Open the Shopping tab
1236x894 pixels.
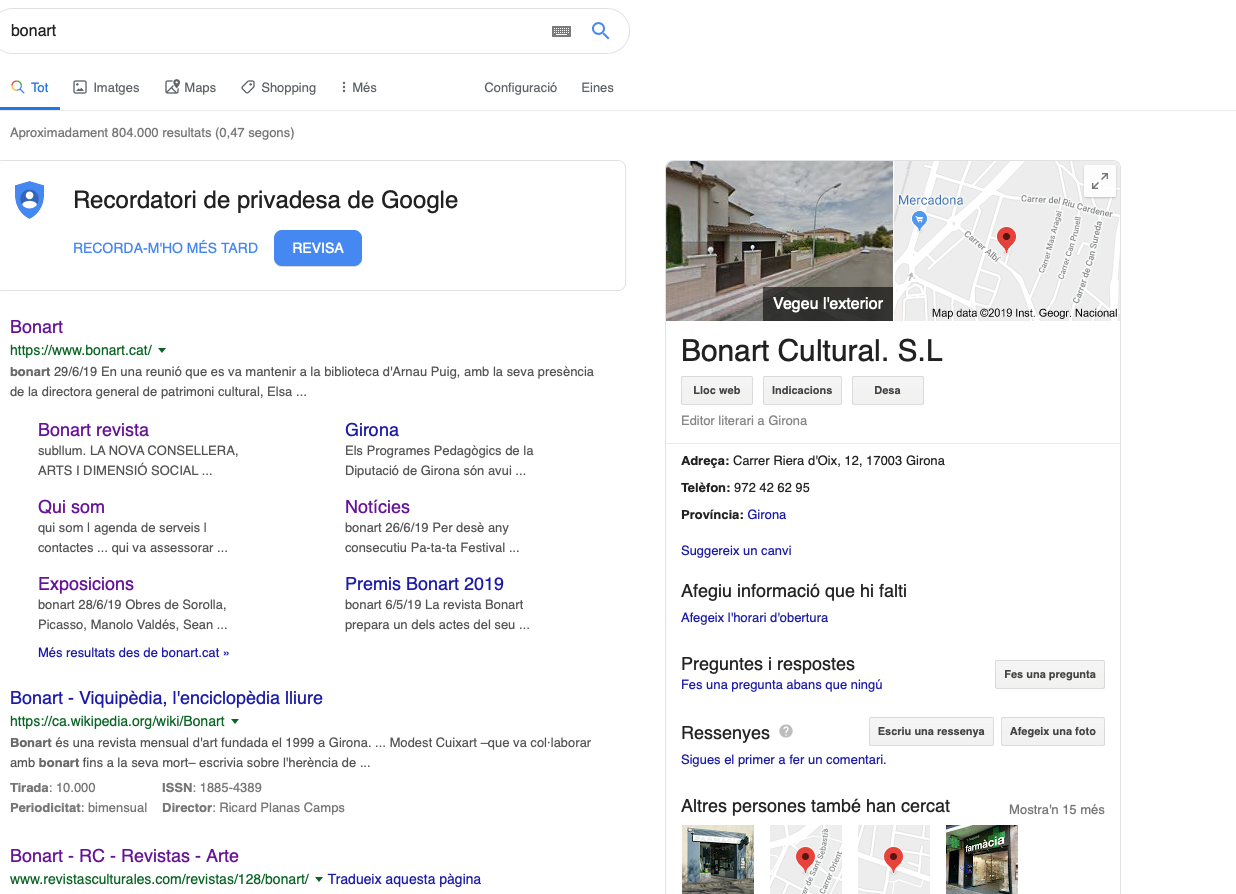click(278, 88)
